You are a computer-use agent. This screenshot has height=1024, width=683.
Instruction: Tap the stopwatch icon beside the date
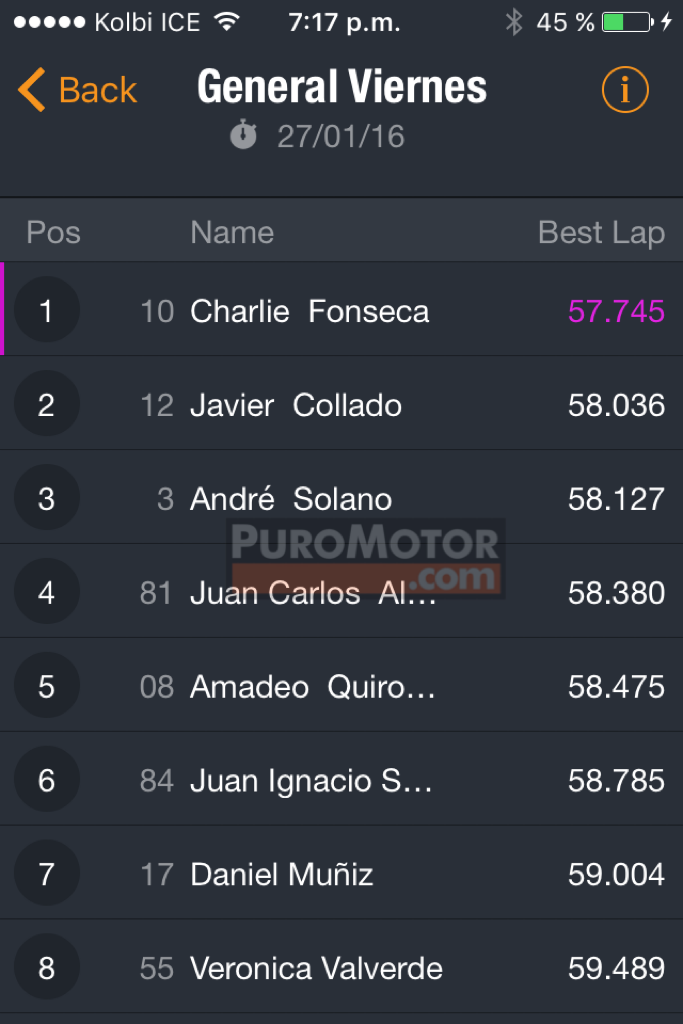(x=244, y=135)
